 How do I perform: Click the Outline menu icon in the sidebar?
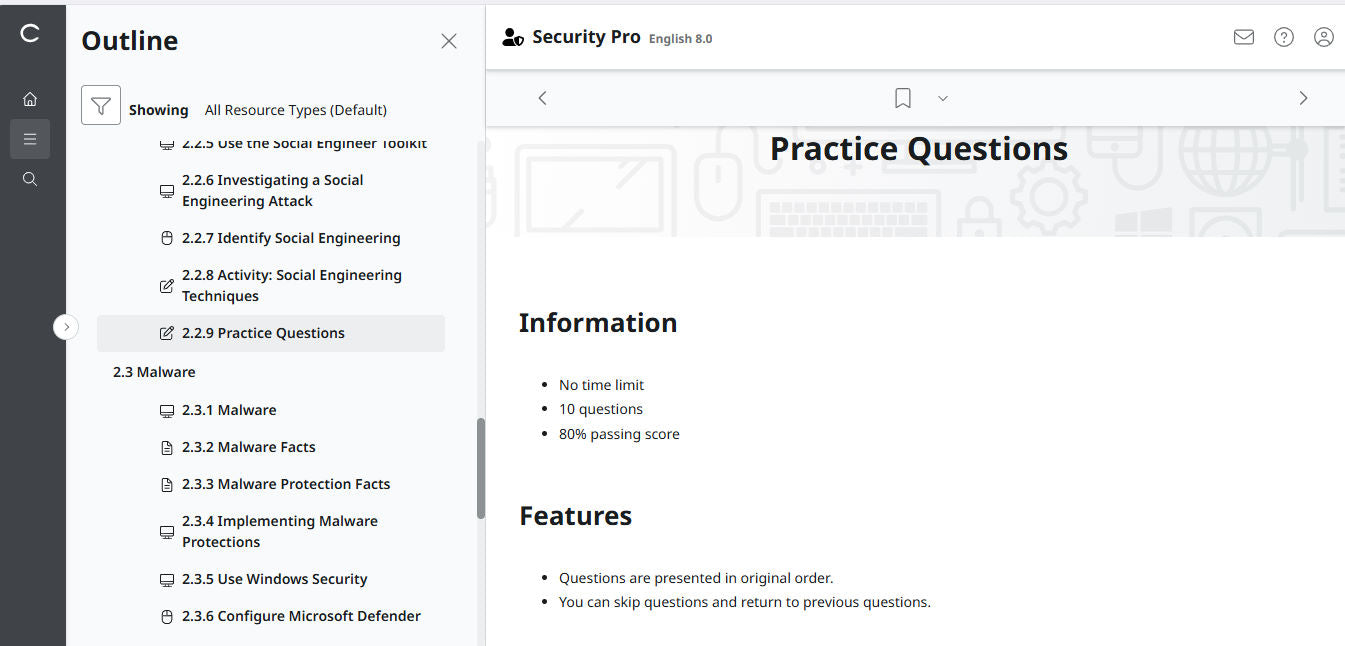click(x=29, y=138)
